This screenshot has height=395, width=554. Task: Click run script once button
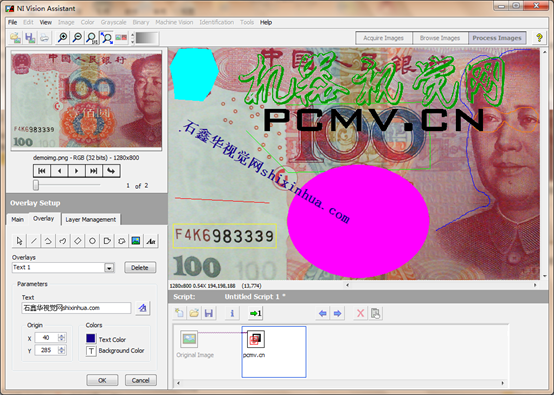coord(255,313)
